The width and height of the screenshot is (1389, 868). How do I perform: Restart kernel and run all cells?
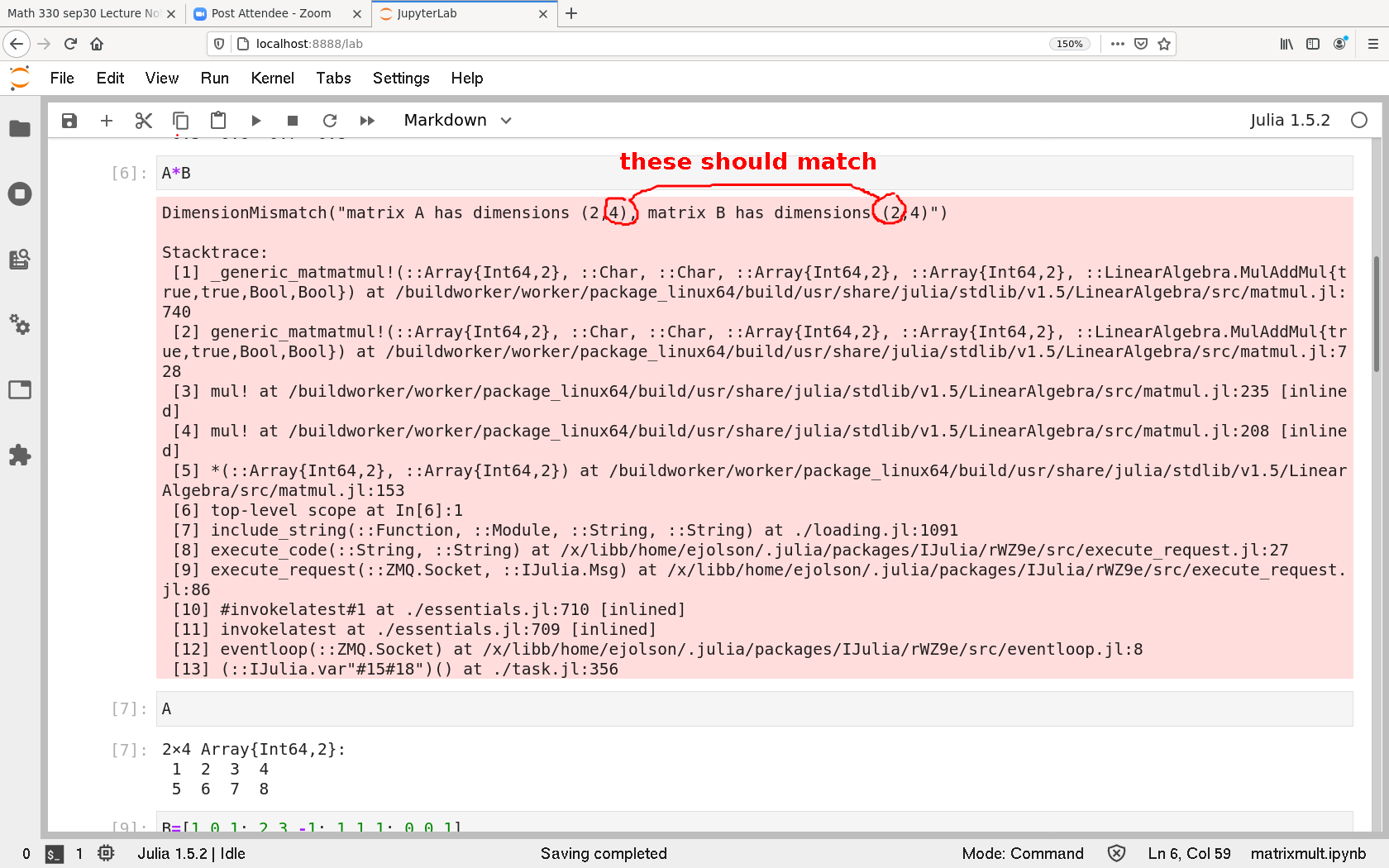pyautogui.click(x=367, y=121)
